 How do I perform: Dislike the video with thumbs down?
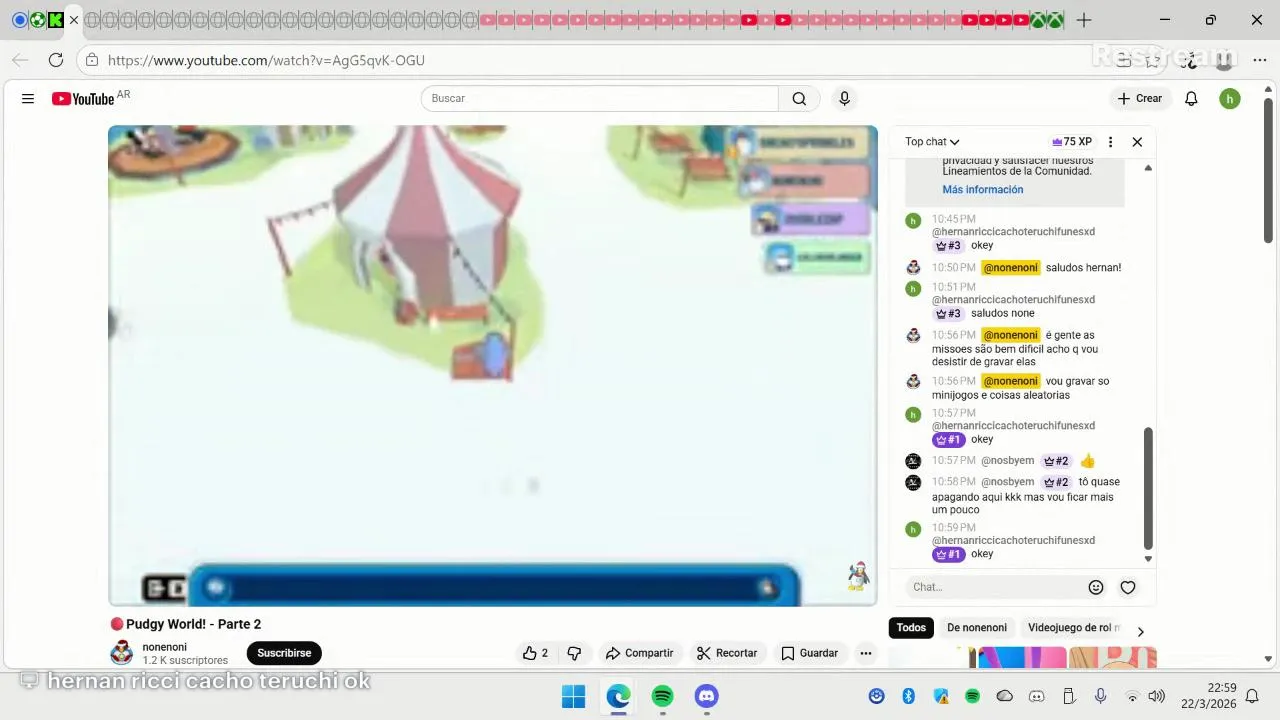click(574, 653)
